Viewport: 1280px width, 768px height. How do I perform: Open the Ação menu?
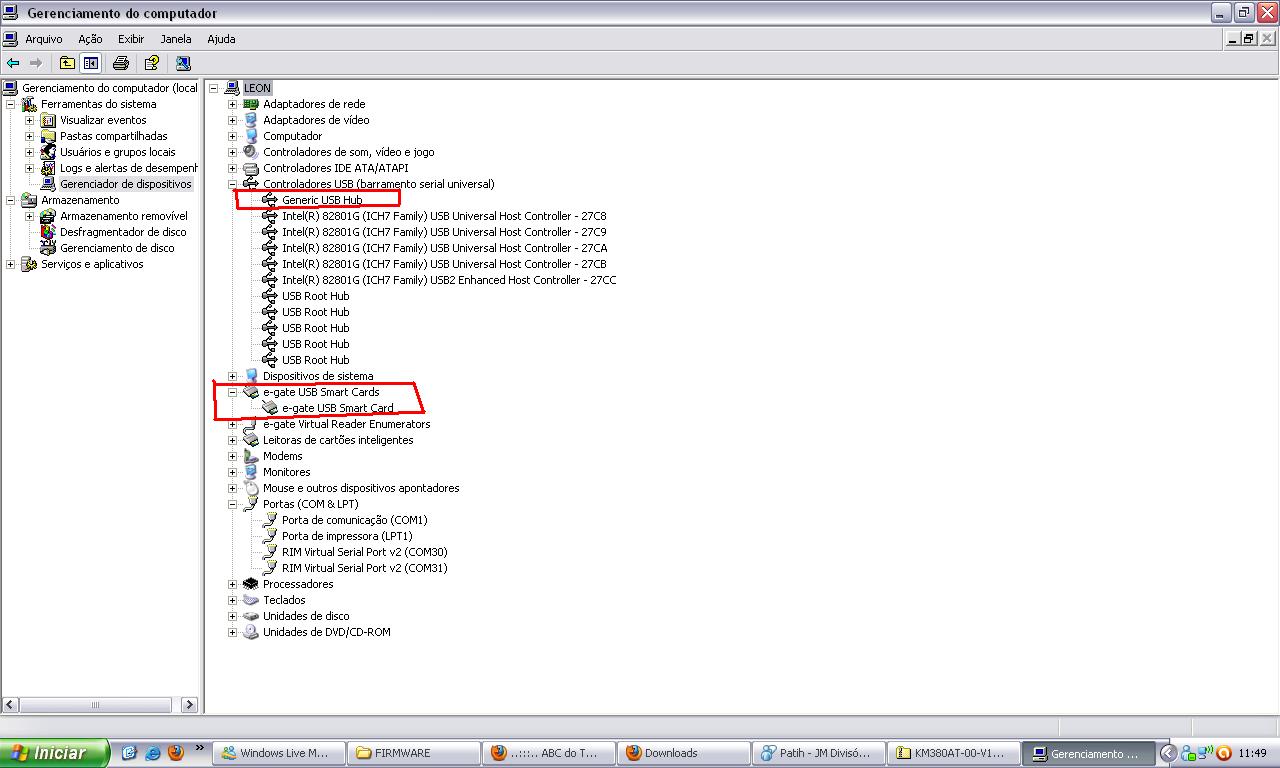[90, 39]
